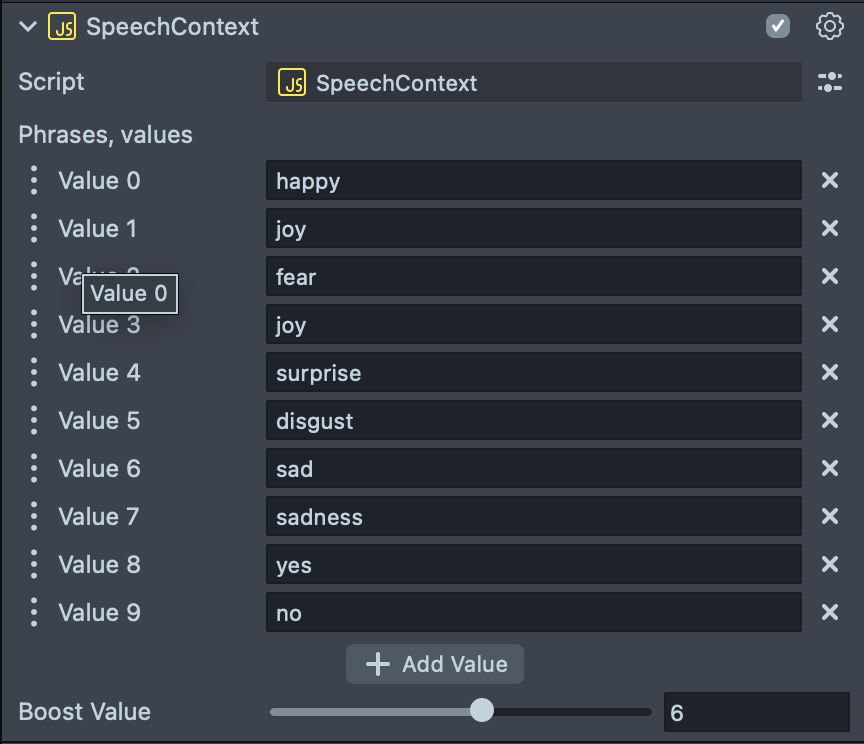Click the Script SpeechContext reference field
The width and height of the screenshot is (864, 744).
533,83
